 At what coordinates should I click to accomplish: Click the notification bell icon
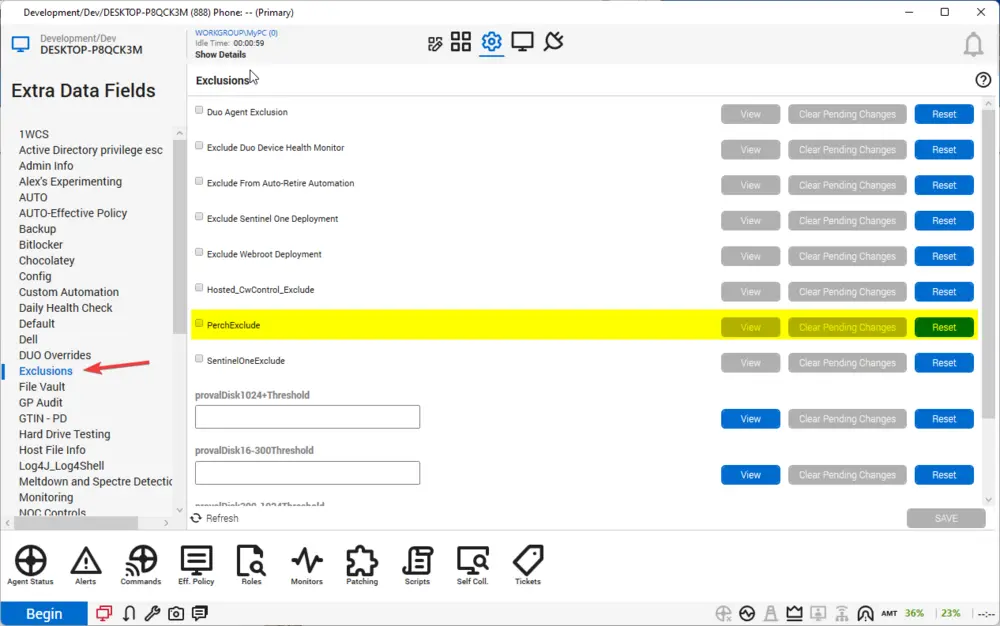click(973, 44)
